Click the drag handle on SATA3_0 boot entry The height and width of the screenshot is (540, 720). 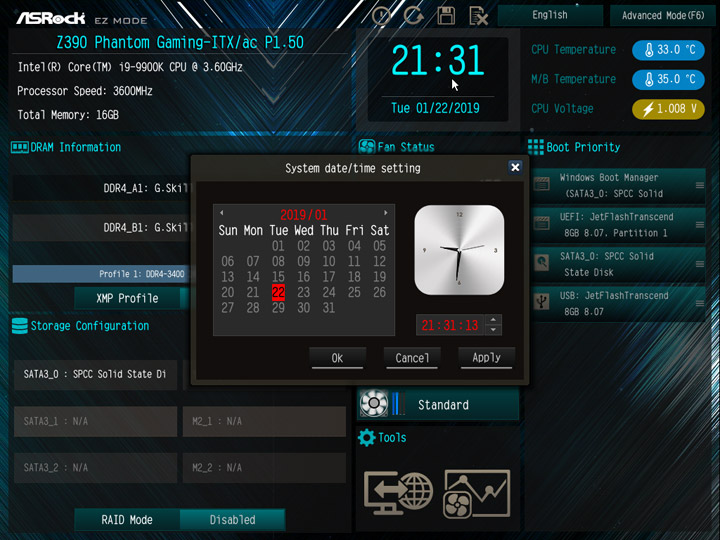[x=700, y=264]
